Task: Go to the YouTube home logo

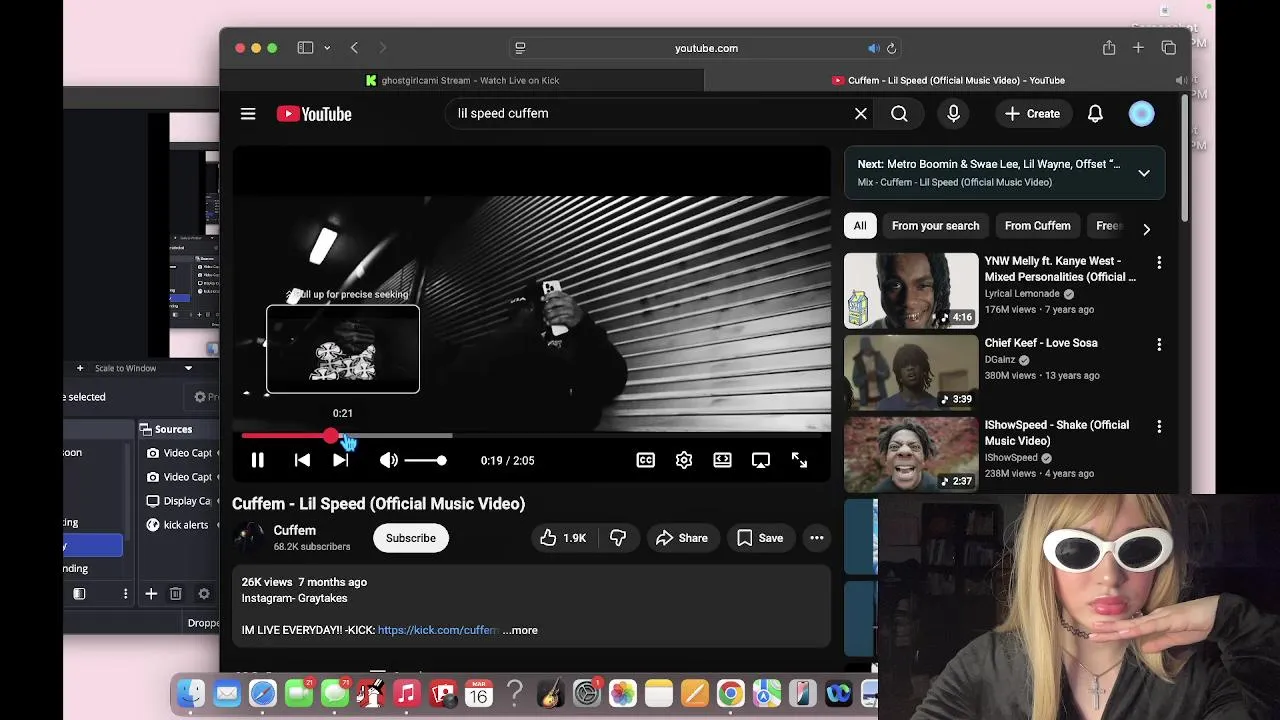Action: point(314,114)
